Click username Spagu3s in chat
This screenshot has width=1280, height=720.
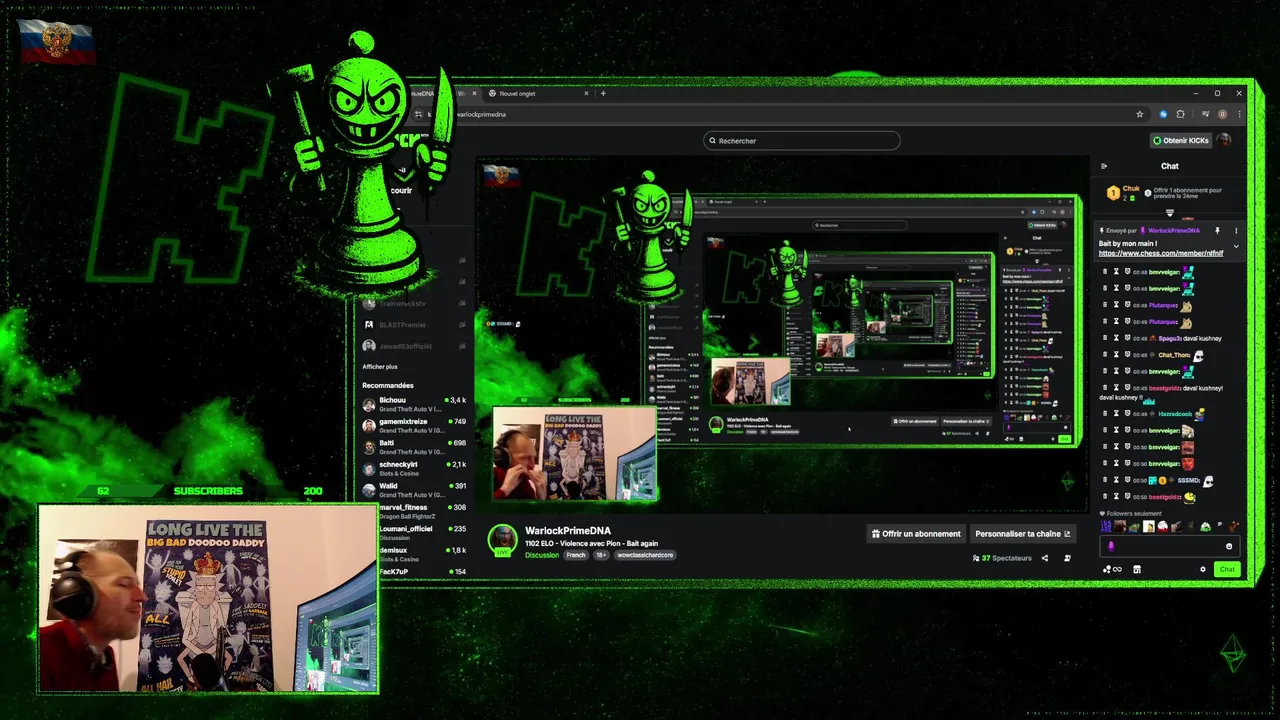[x=1170, y=338]
